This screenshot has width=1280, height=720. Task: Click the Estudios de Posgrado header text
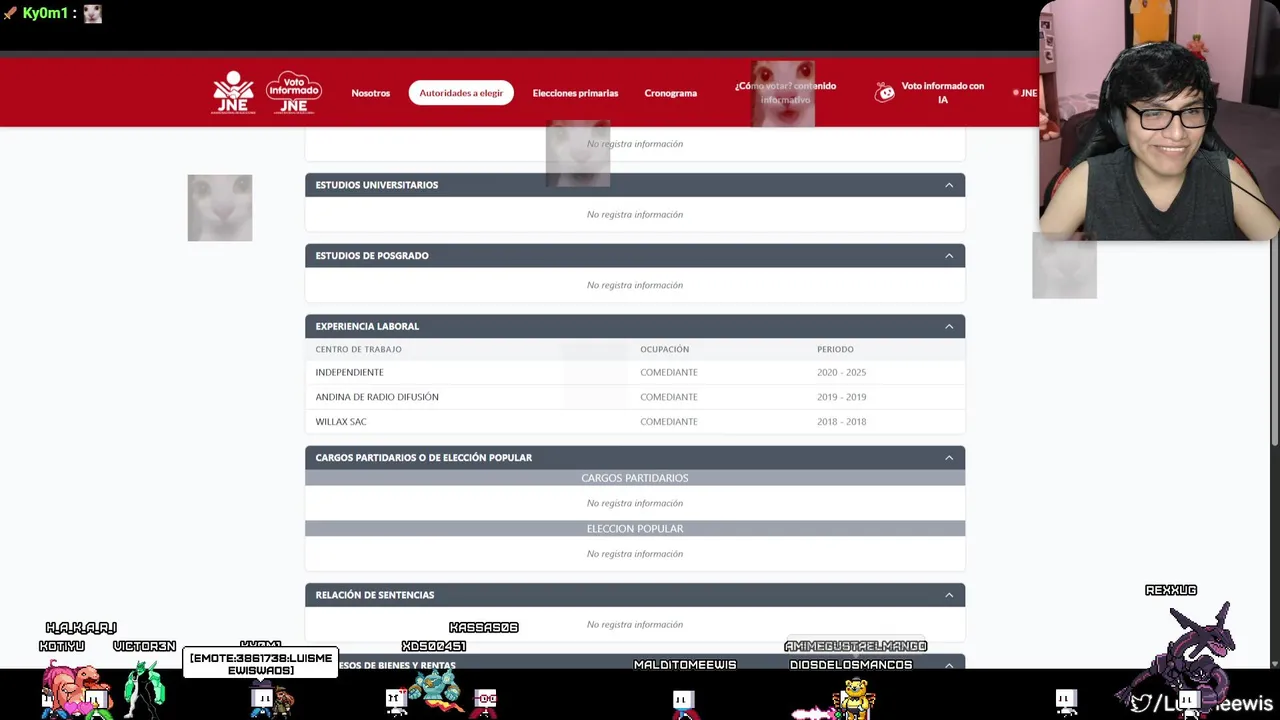pyautogui.click(x=372, y=256)
